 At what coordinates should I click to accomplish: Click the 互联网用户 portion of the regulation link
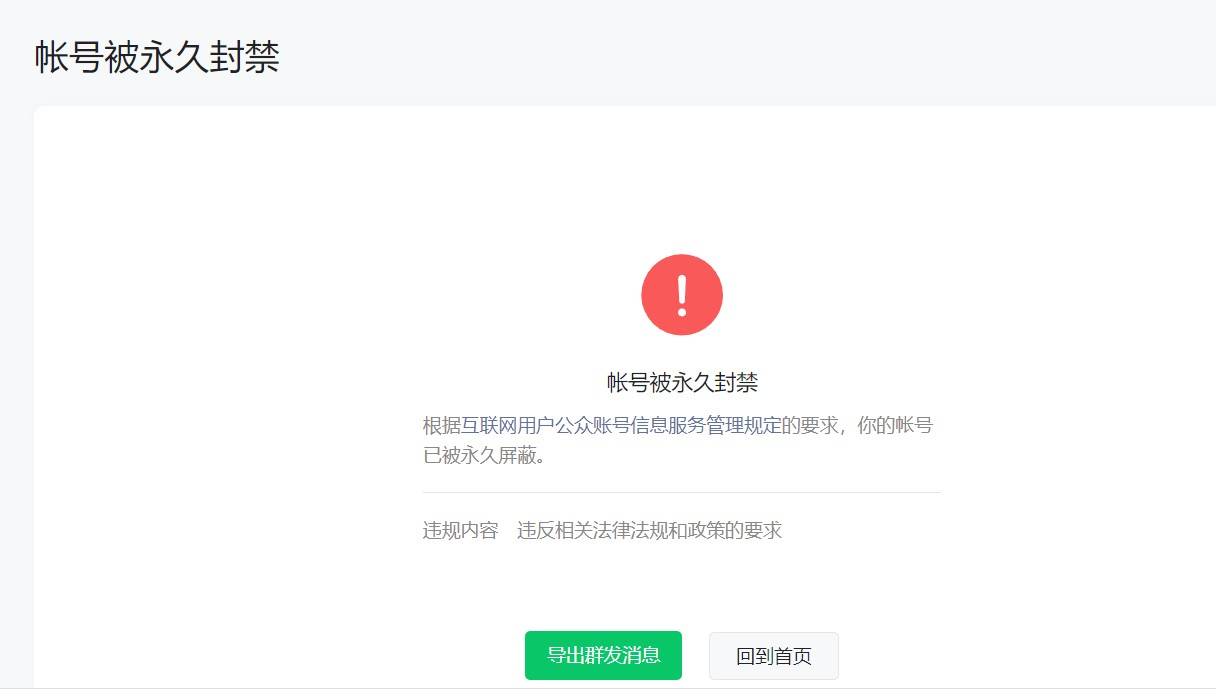(x=508, y=425)
